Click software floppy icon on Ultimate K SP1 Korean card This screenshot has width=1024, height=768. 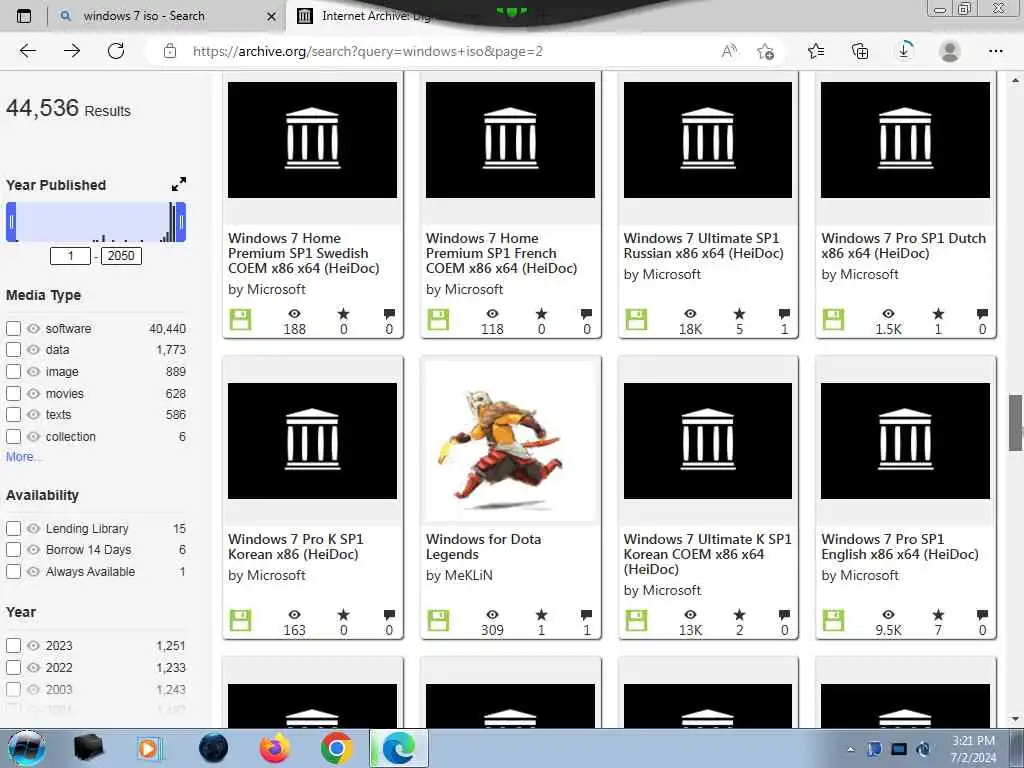(636, 620)
